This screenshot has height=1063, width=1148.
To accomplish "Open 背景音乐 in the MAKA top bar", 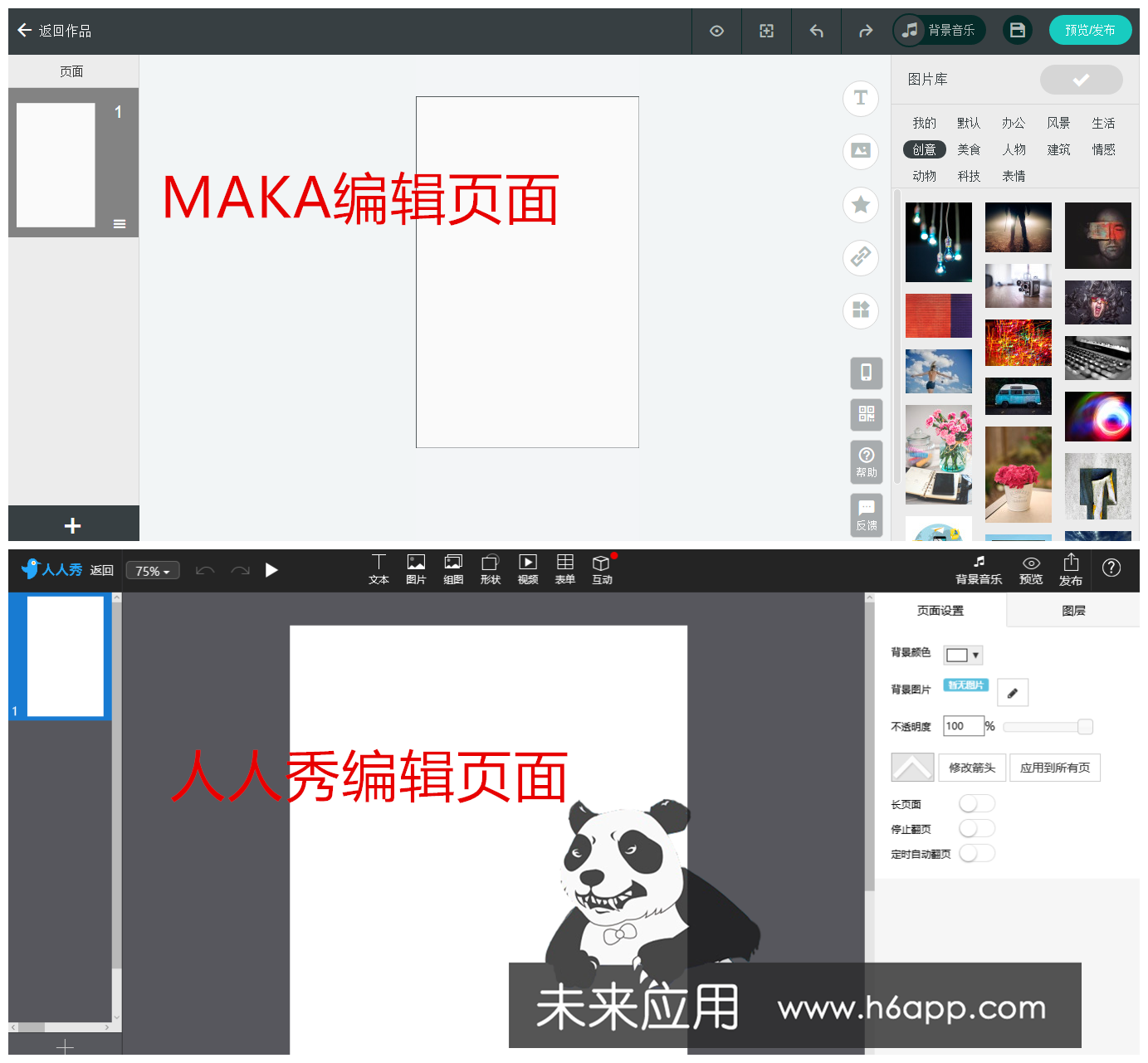I will pyautogui.click(x=940, y=31).
